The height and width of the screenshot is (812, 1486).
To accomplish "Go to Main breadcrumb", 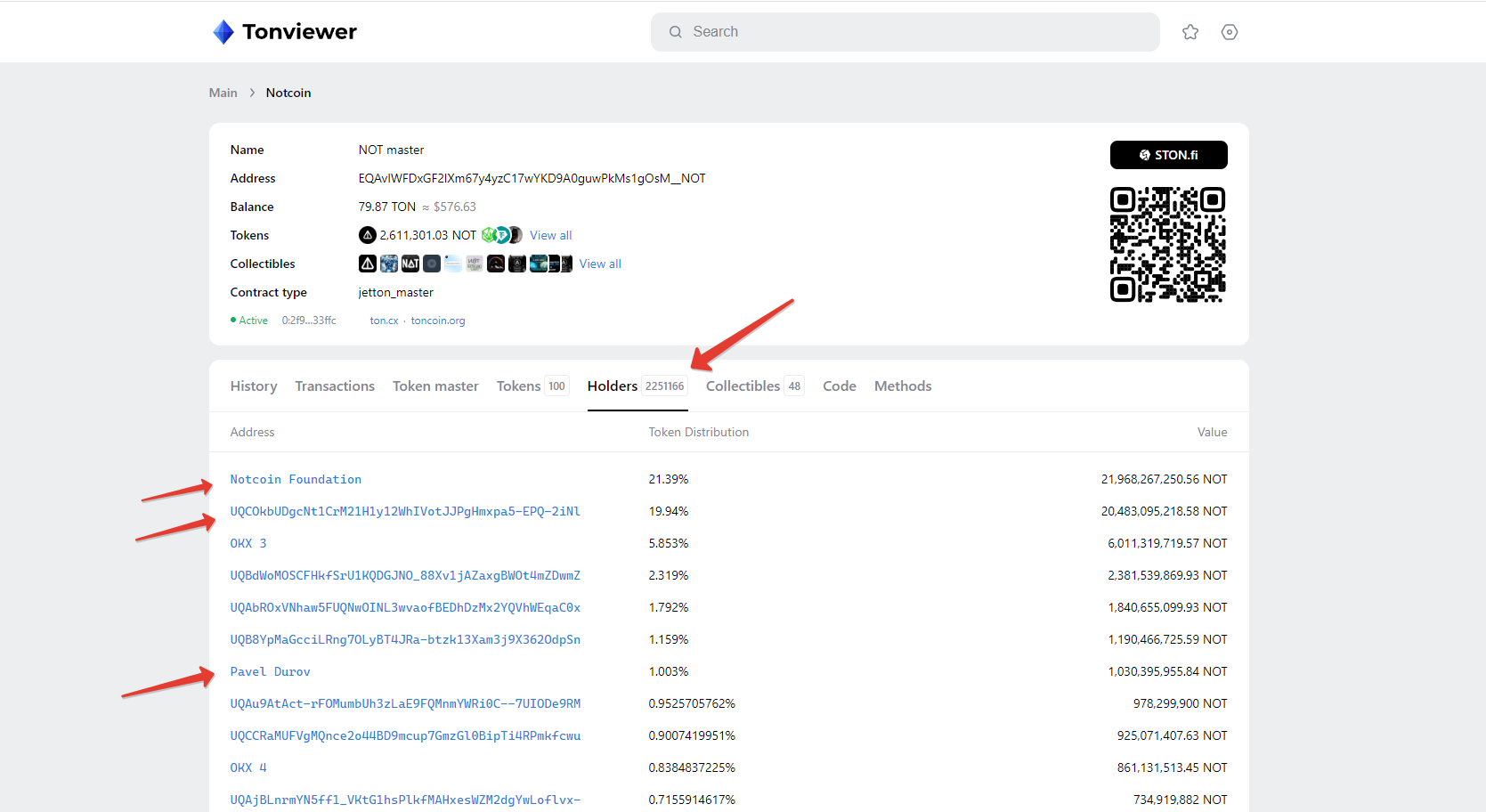I will (x=223, y=93).
